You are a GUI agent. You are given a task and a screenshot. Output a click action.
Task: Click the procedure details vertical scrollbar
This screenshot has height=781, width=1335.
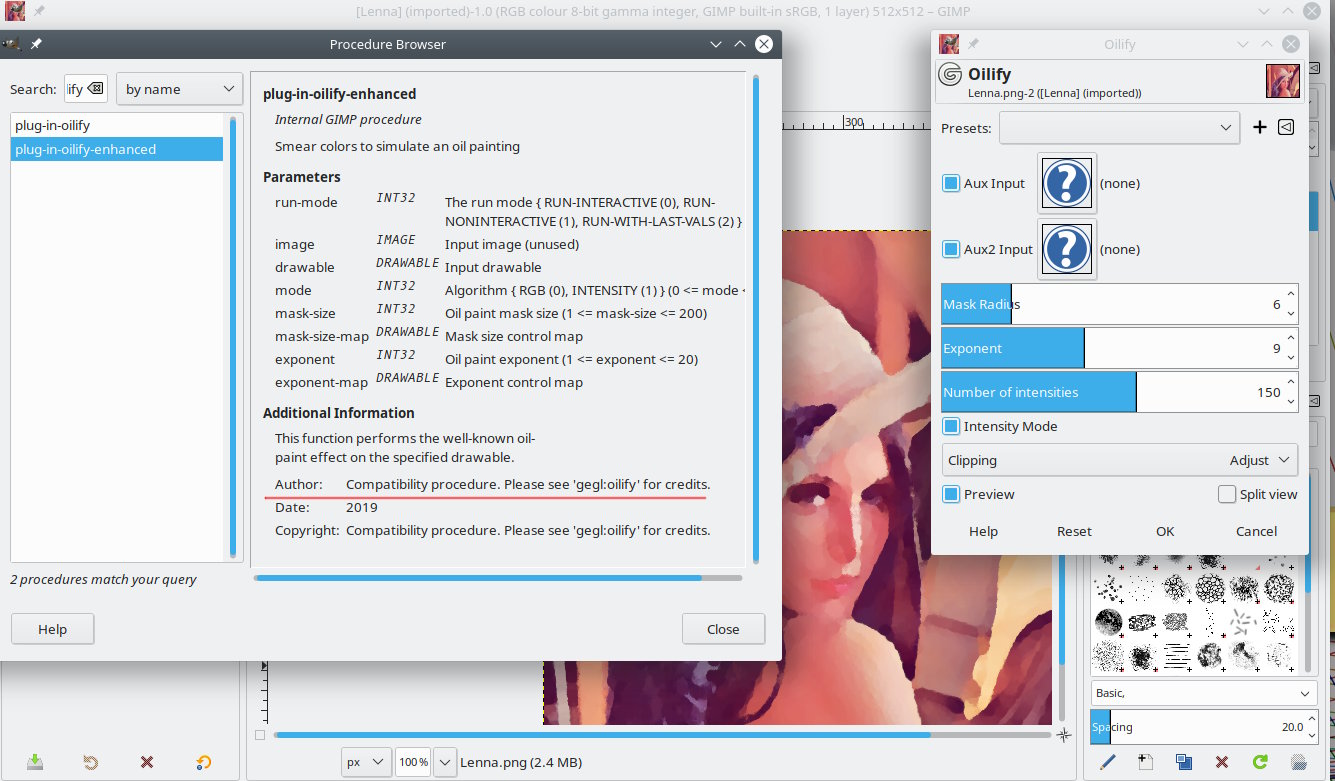click(756, 318)
